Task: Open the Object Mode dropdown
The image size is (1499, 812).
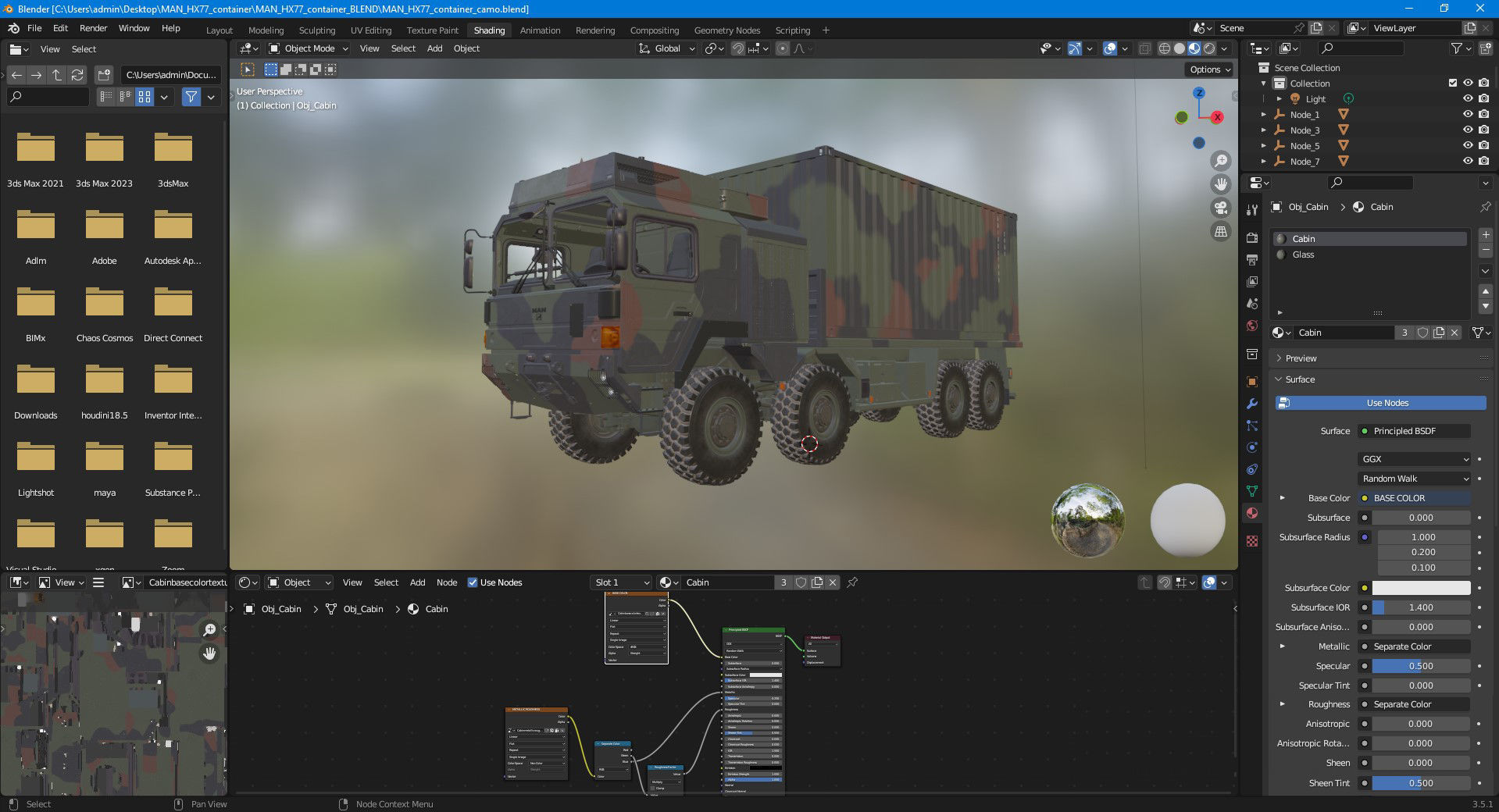Action: [x=309, y=48]
